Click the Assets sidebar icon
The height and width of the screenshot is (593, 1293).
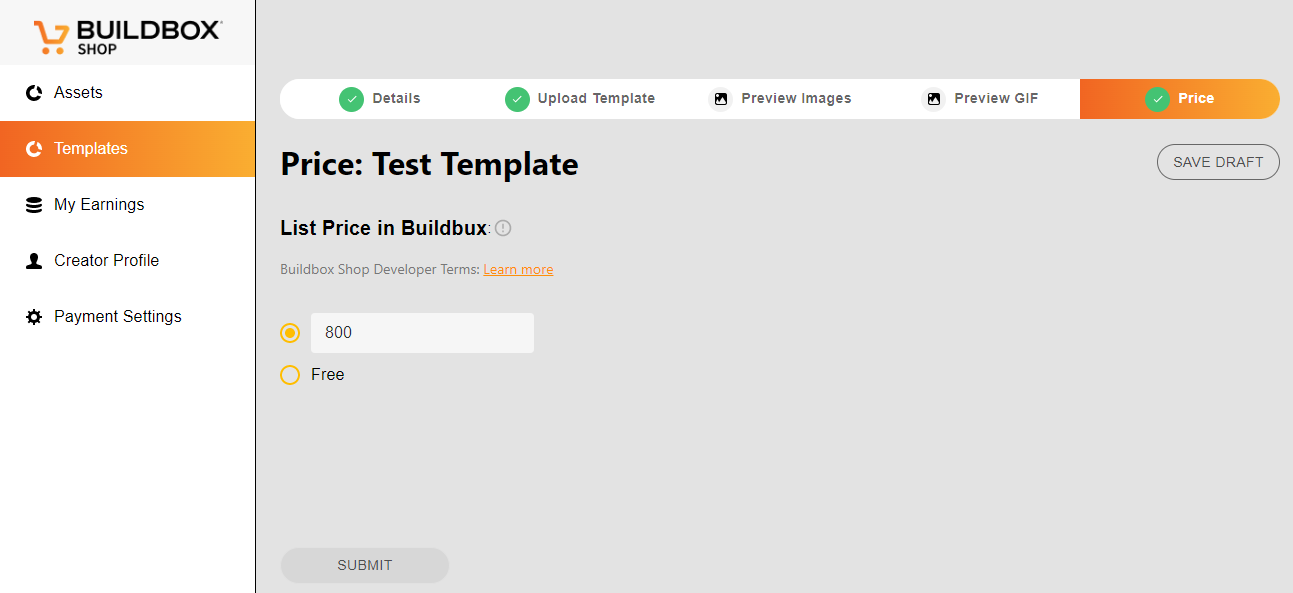tap(34, 93)
